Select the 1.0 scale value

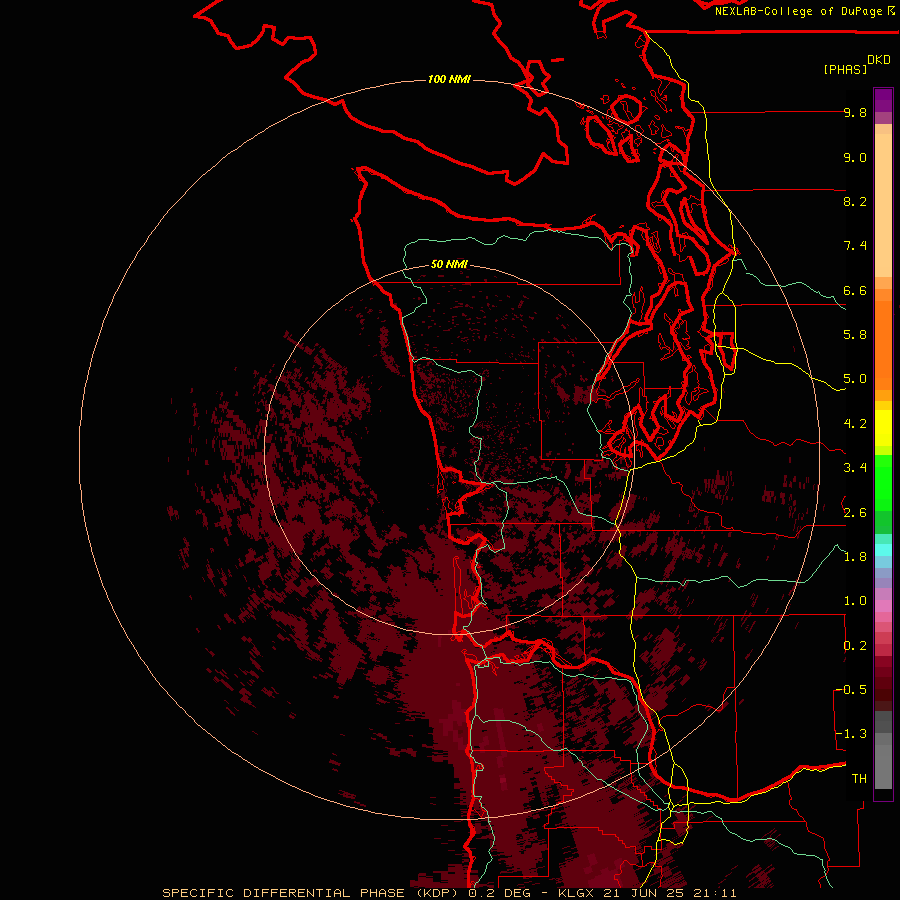pos(855,601)
